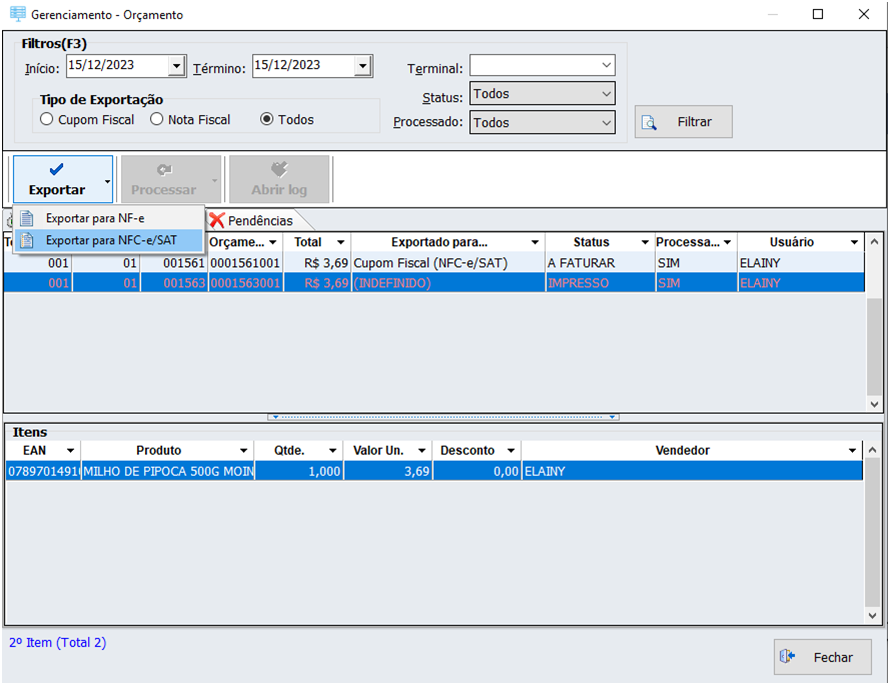Expand the Status combo box
The image size is (890, 685).
[606, 94]
